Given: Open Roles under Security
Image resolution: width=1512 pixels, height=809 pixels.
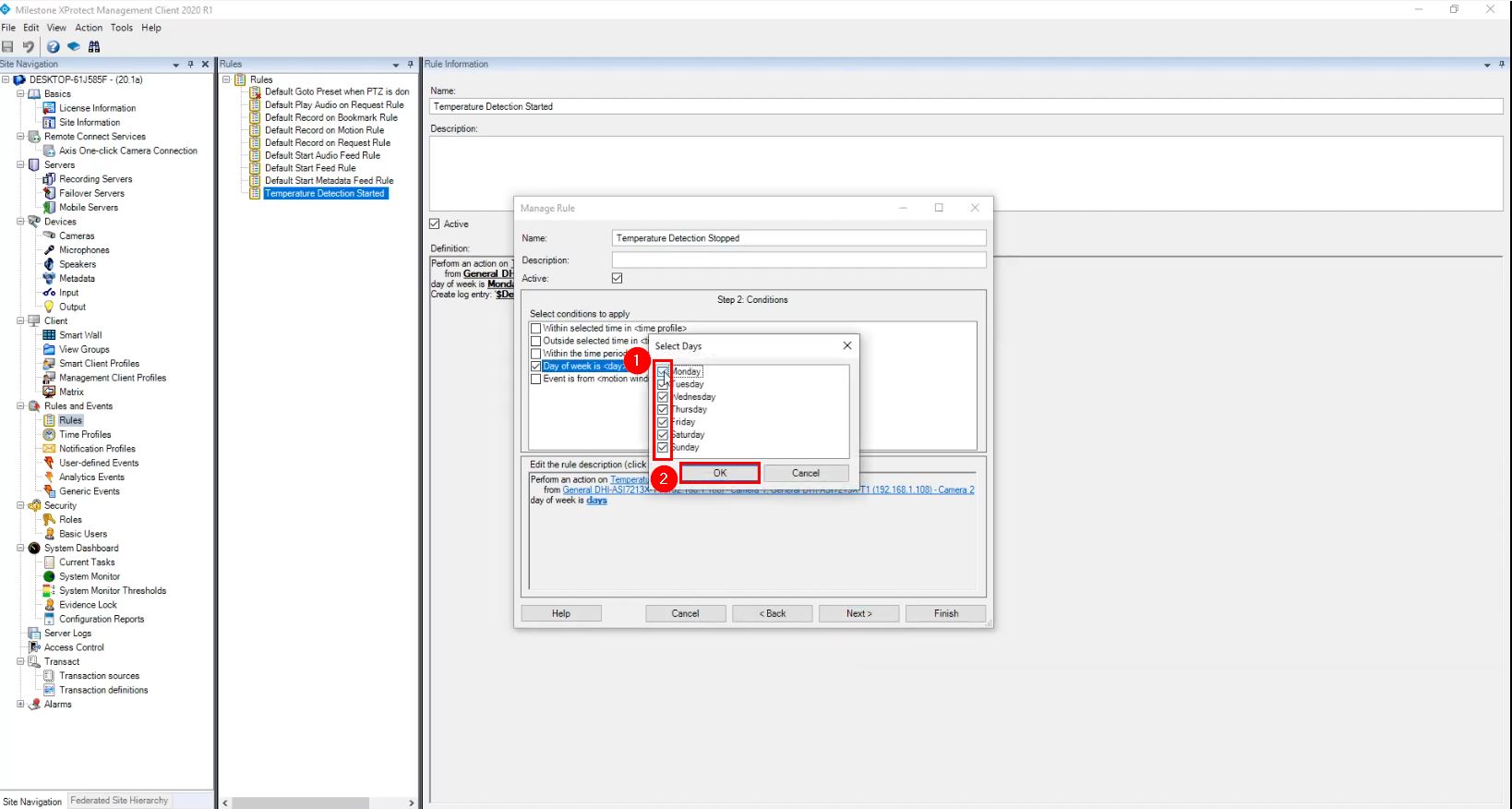Looking at the screenshot, I should pyautogui.click(x=70, y=520).
